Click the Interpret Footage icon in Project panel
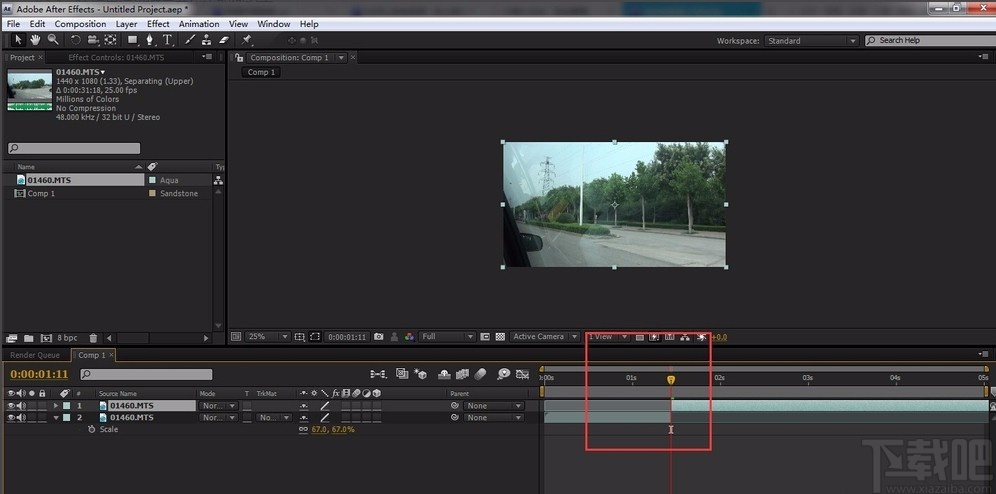Screen dimensions: 996x494 point(11,338)
